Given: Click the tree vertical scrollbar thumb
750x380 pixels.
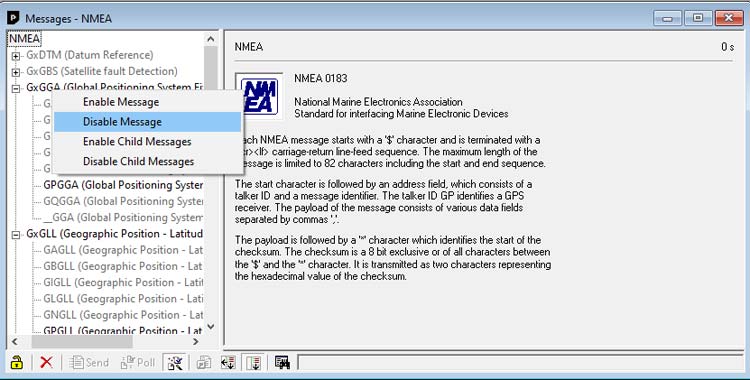Looking at the screenshot, I should [x=210, y=67].
